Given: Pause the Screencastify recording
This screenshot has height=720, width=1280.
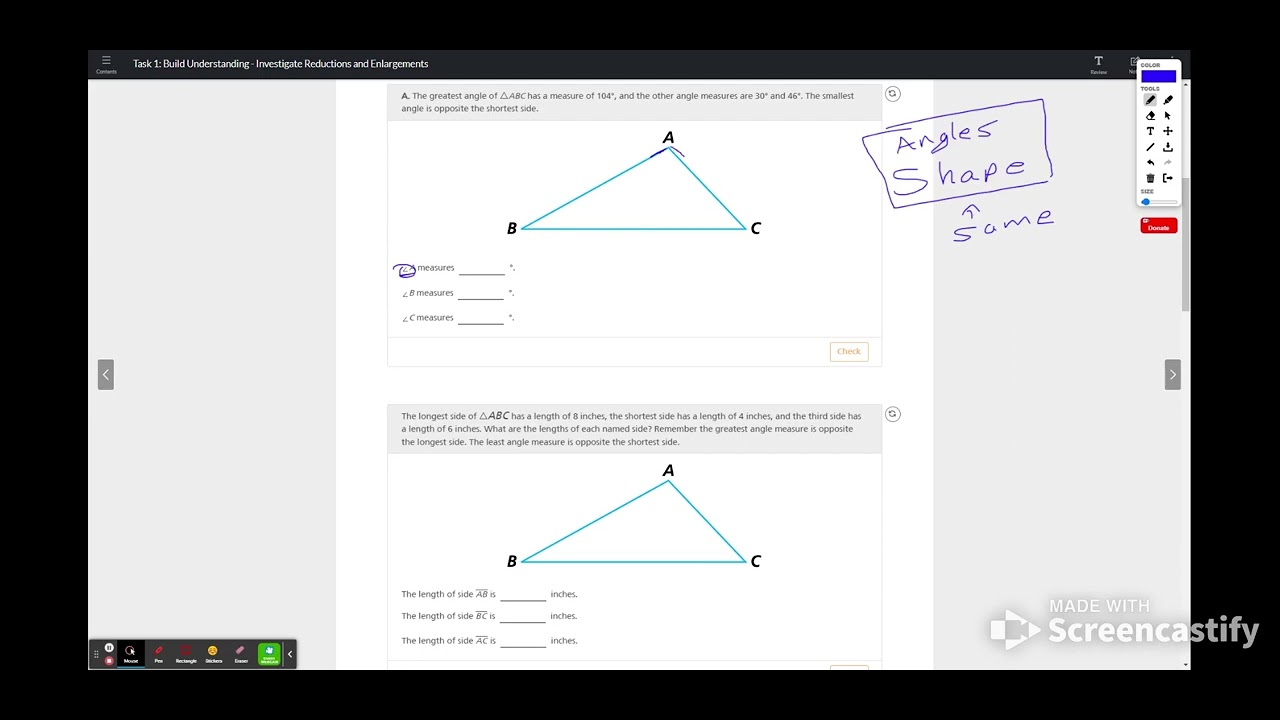Looking at the screenshot, I should (109, 648).
